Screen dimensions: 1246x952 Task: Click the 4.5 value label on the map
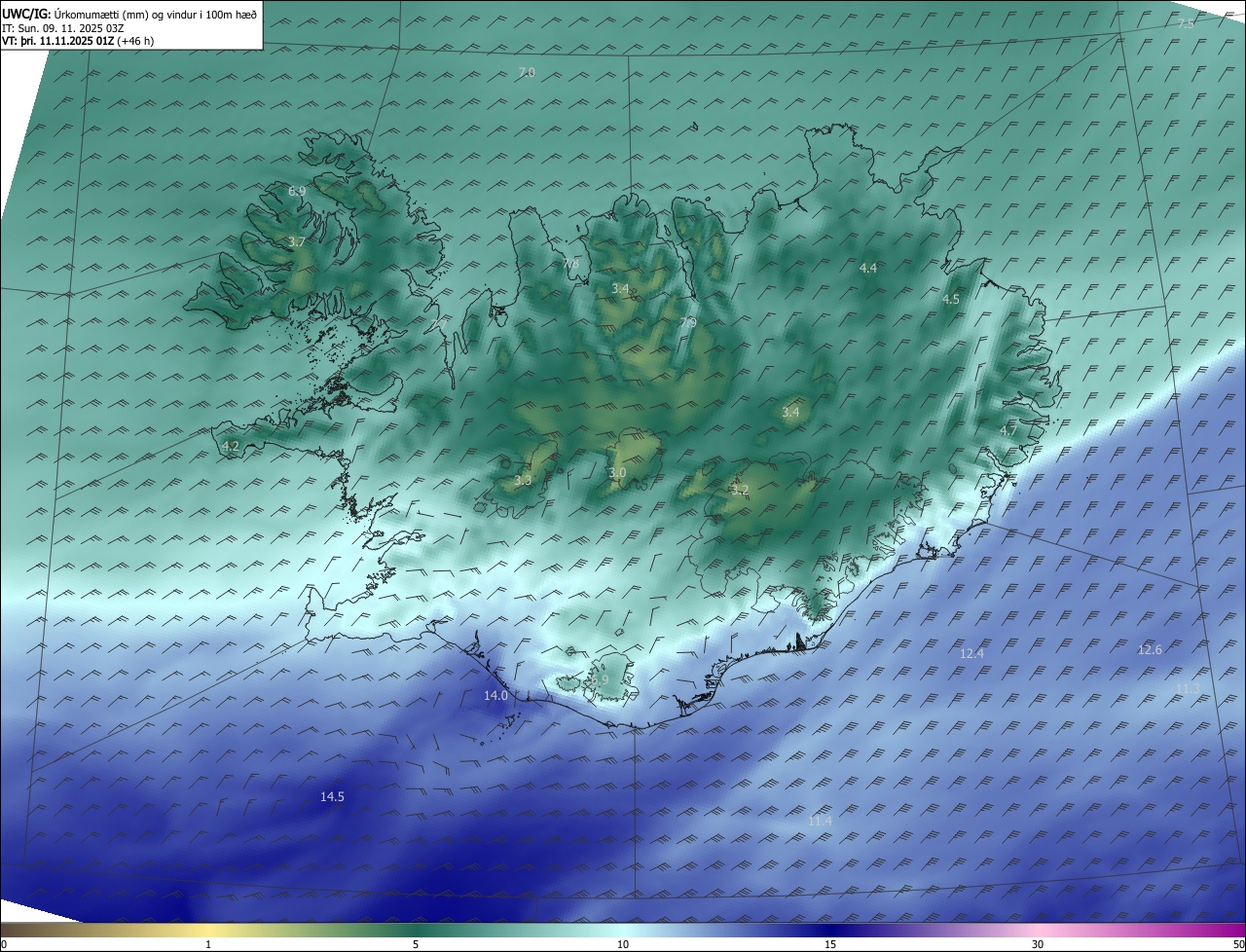tap(951, 300)
